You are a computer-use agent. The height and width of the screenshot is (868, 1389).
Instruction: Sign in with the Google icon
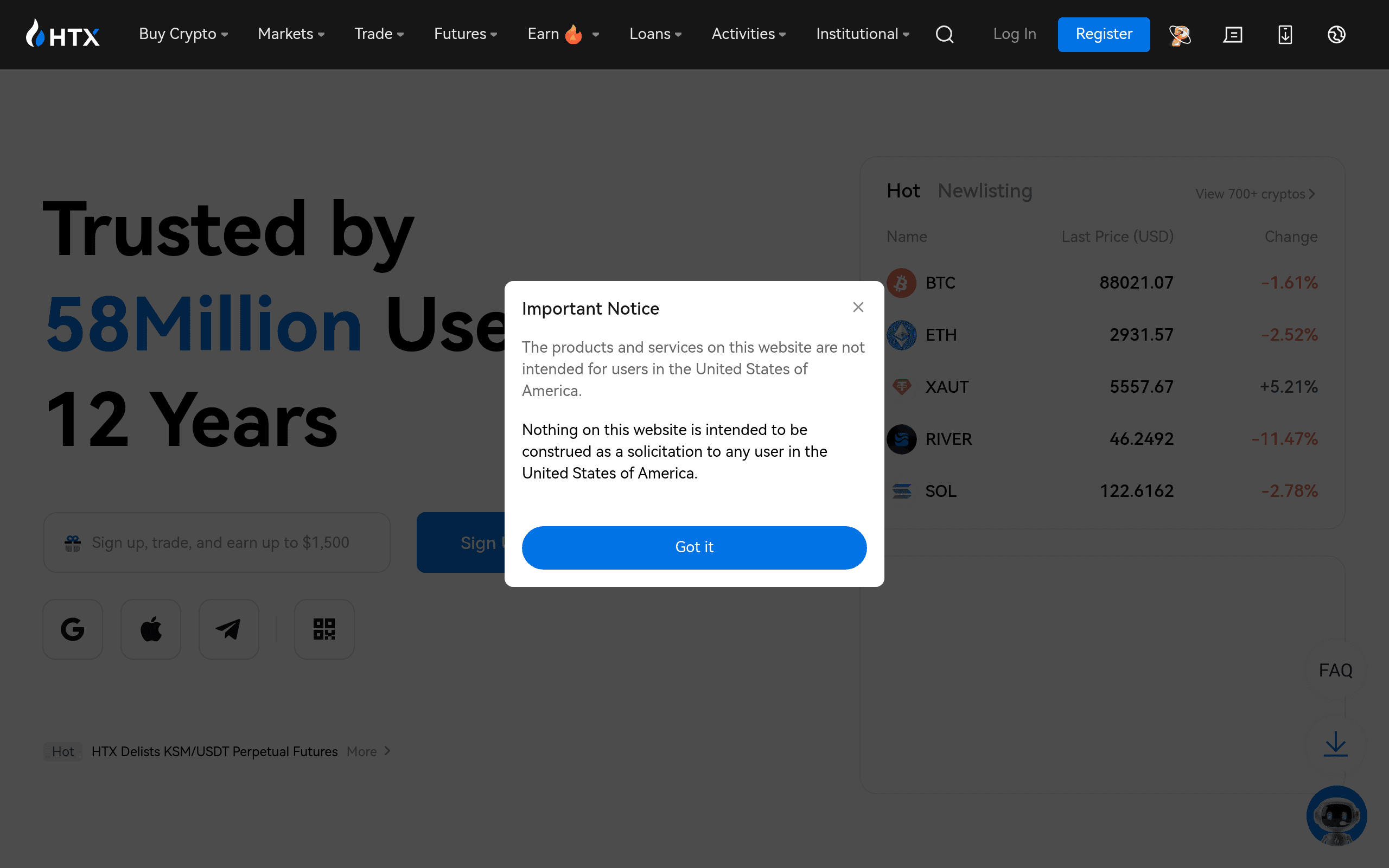point(73,629)
